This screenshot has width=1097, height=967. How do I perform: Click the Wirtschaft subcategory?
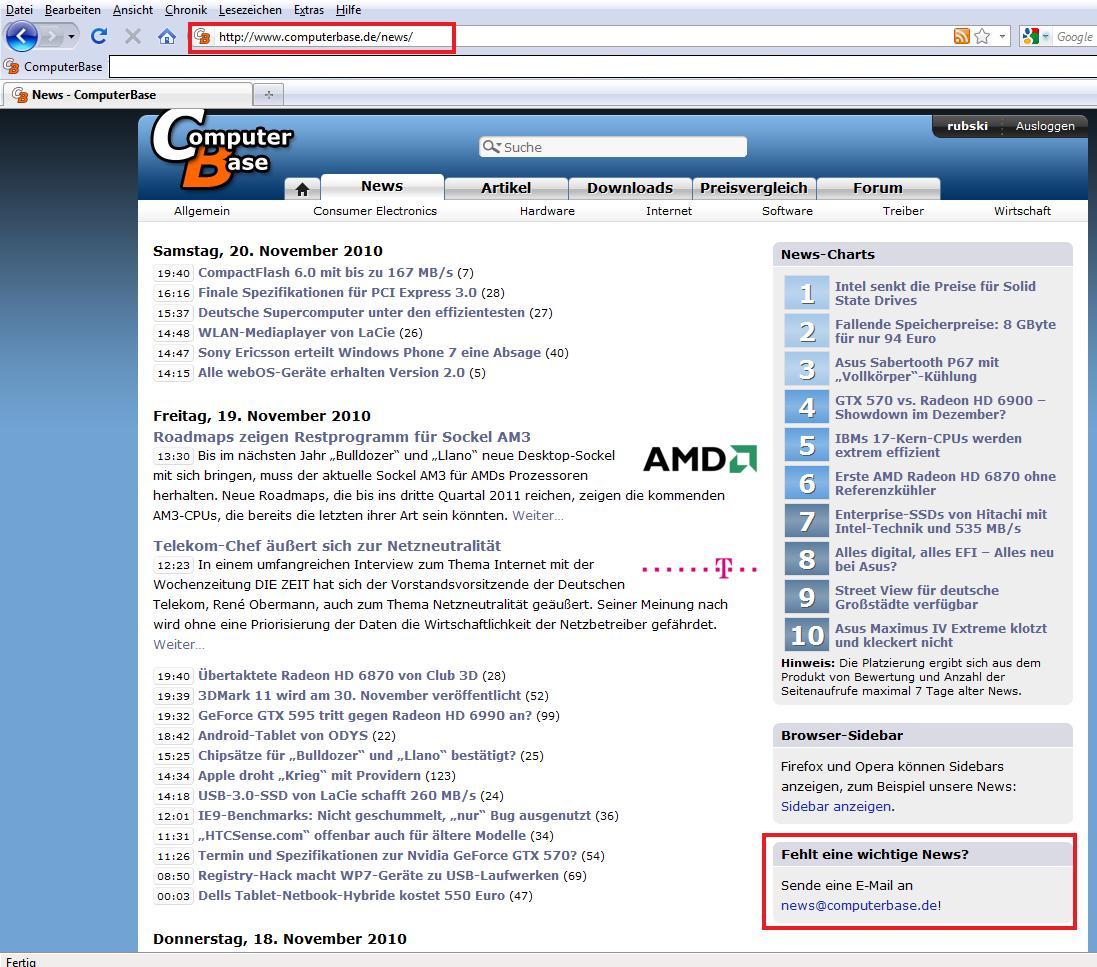point(1022,211)
